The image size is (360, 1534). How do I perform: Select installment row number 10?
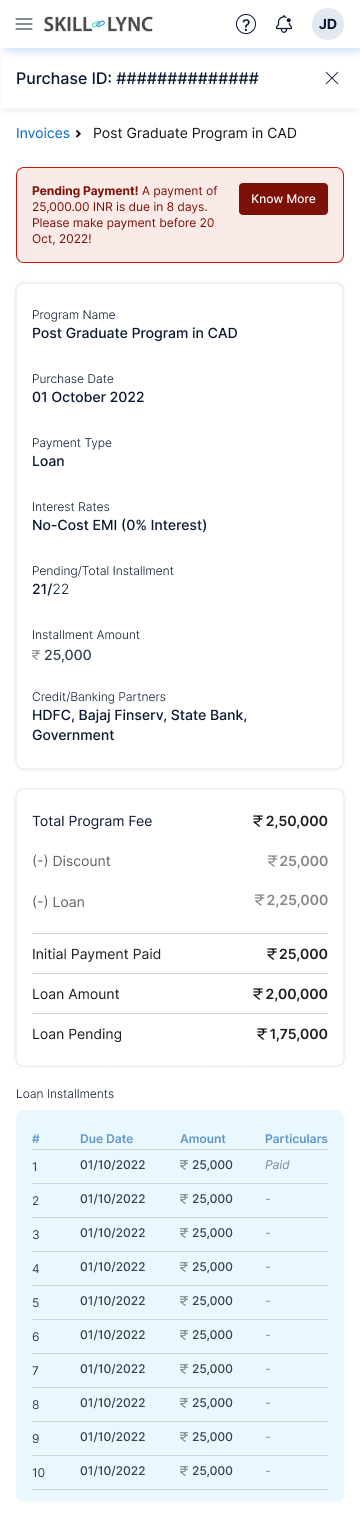tap(180, 1472)
